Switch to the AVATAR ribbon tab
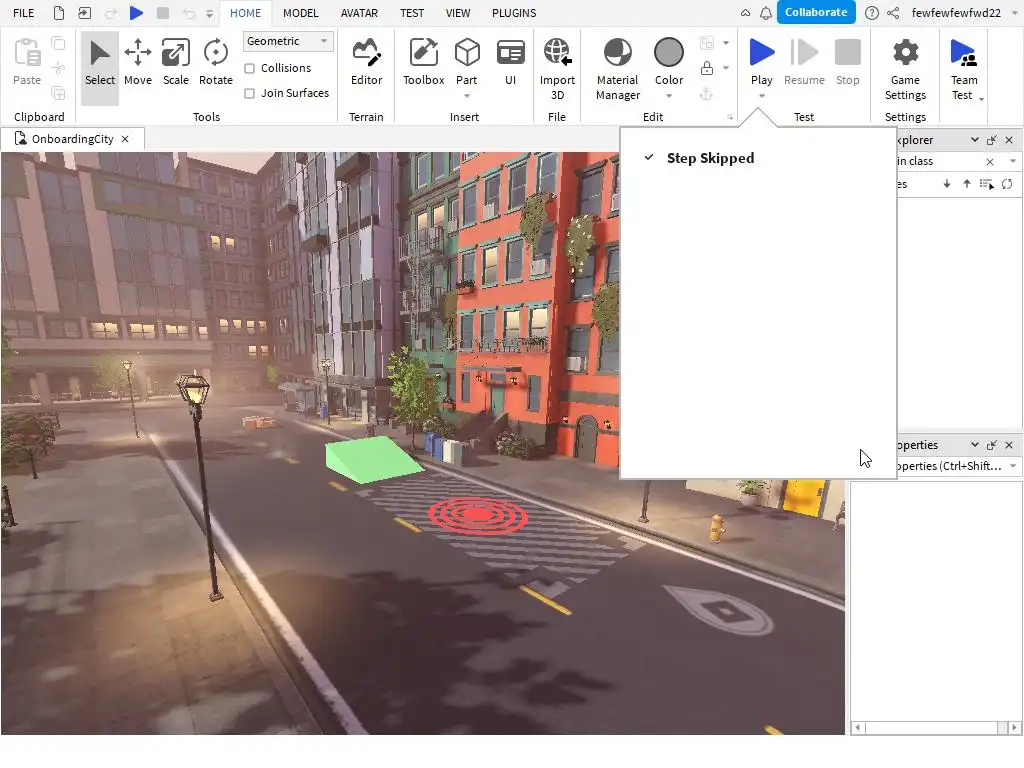This screenshot has width=1024, height=768. (359, 13)
